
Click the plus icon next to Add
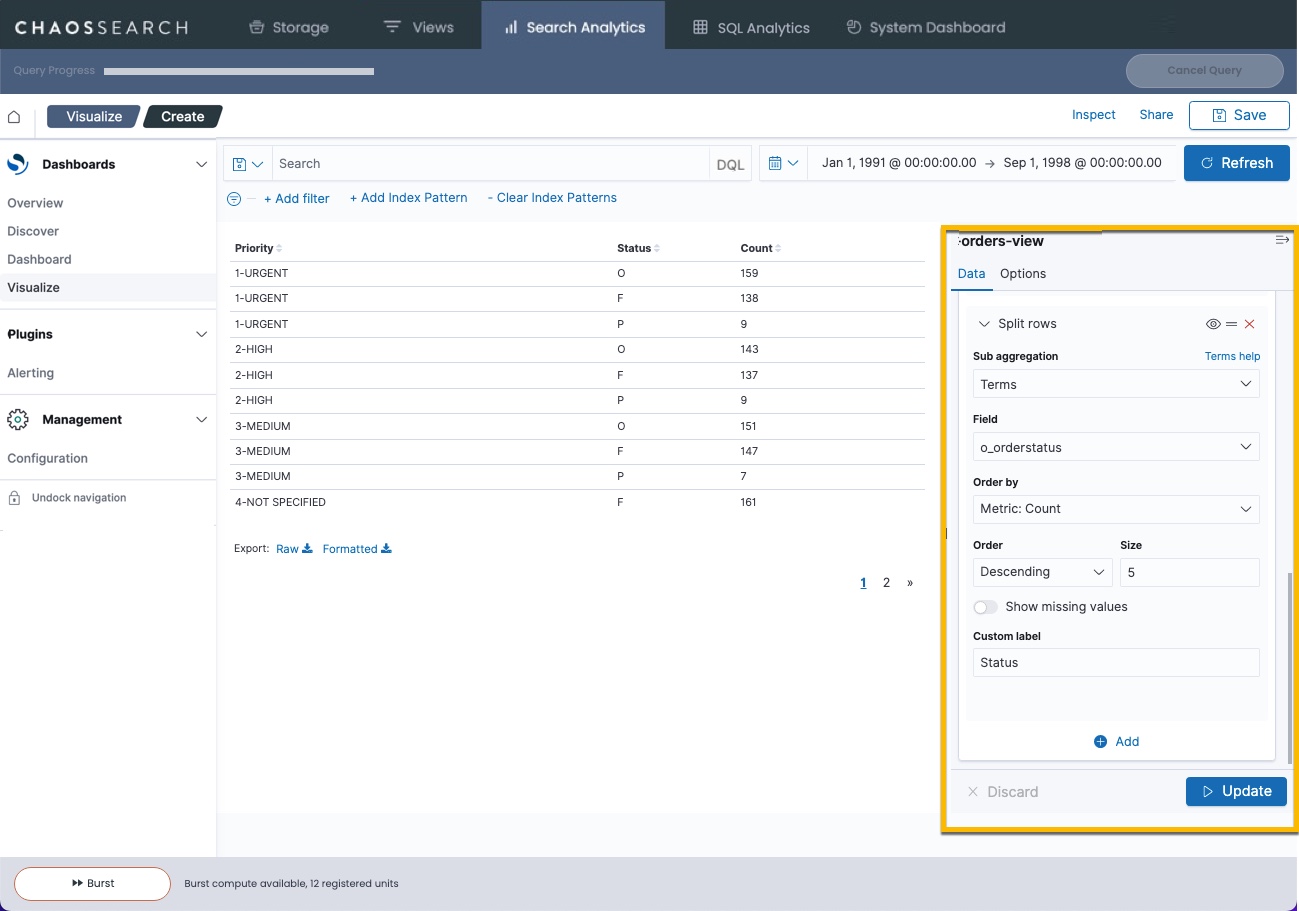point(1101,742)
